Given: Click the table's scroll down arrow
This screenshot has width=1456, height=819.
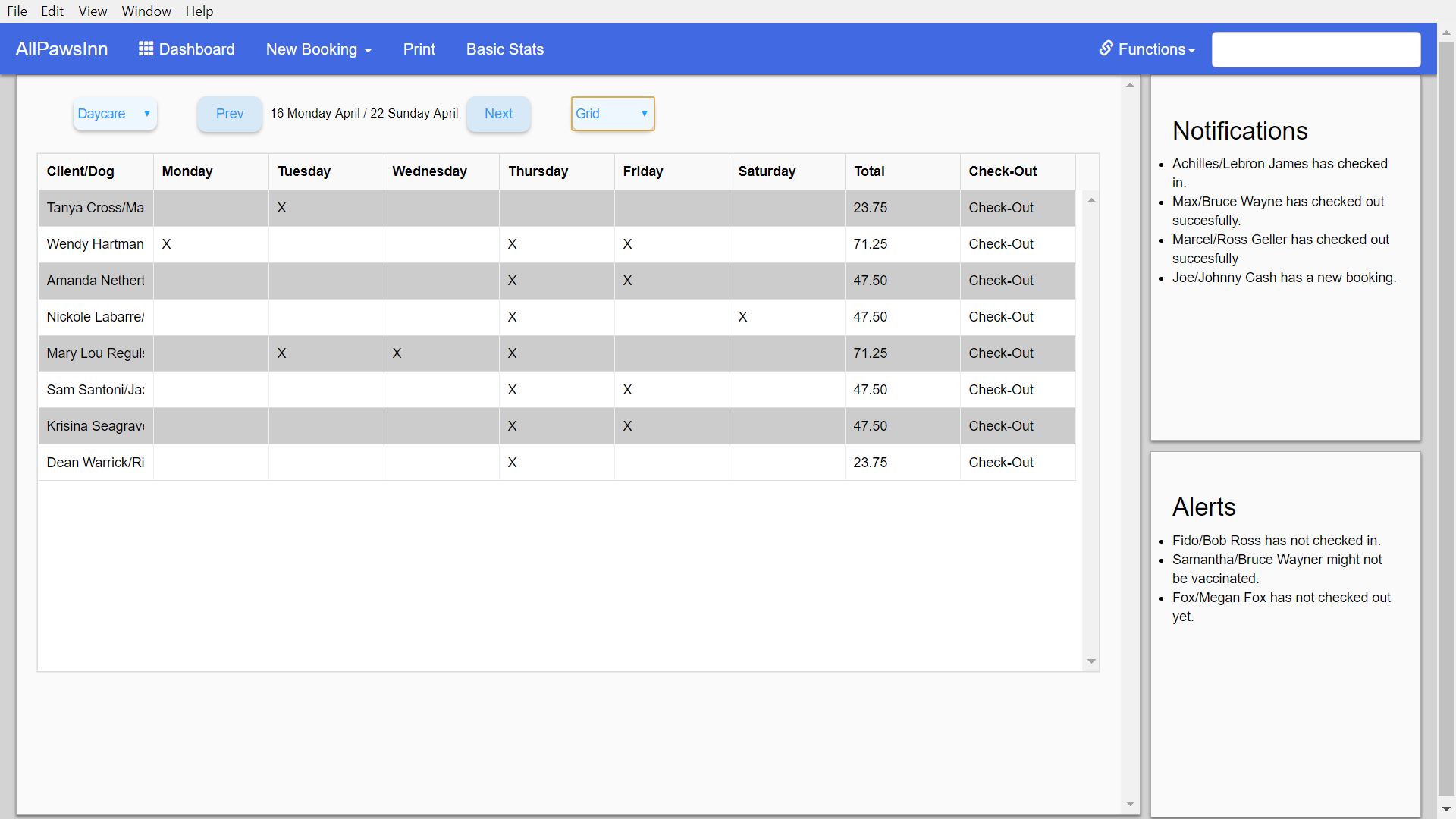Looking at the screenshot, I should pyautogui.click(x=1091, y=661).
